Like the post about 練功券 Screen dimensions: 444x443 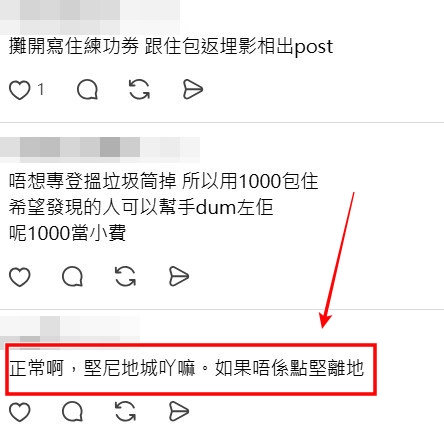tap(20, 90)
